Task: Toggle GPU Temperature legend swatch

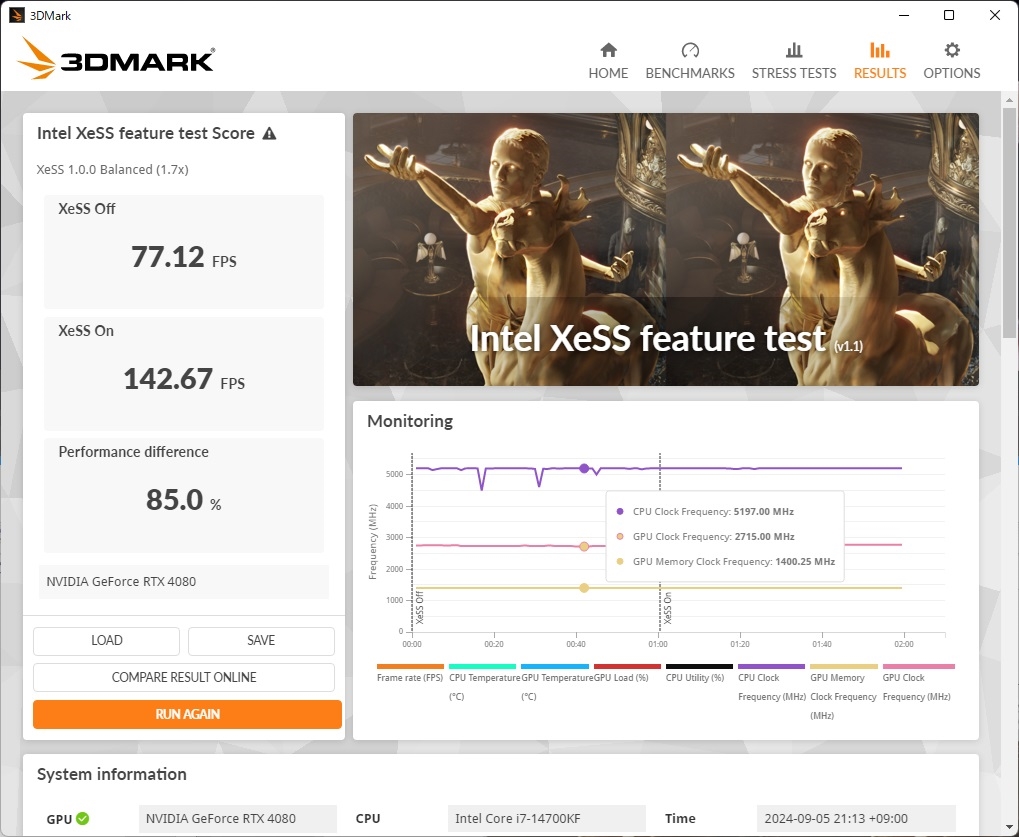Action: pyautogui.click(x=555, y=667)
